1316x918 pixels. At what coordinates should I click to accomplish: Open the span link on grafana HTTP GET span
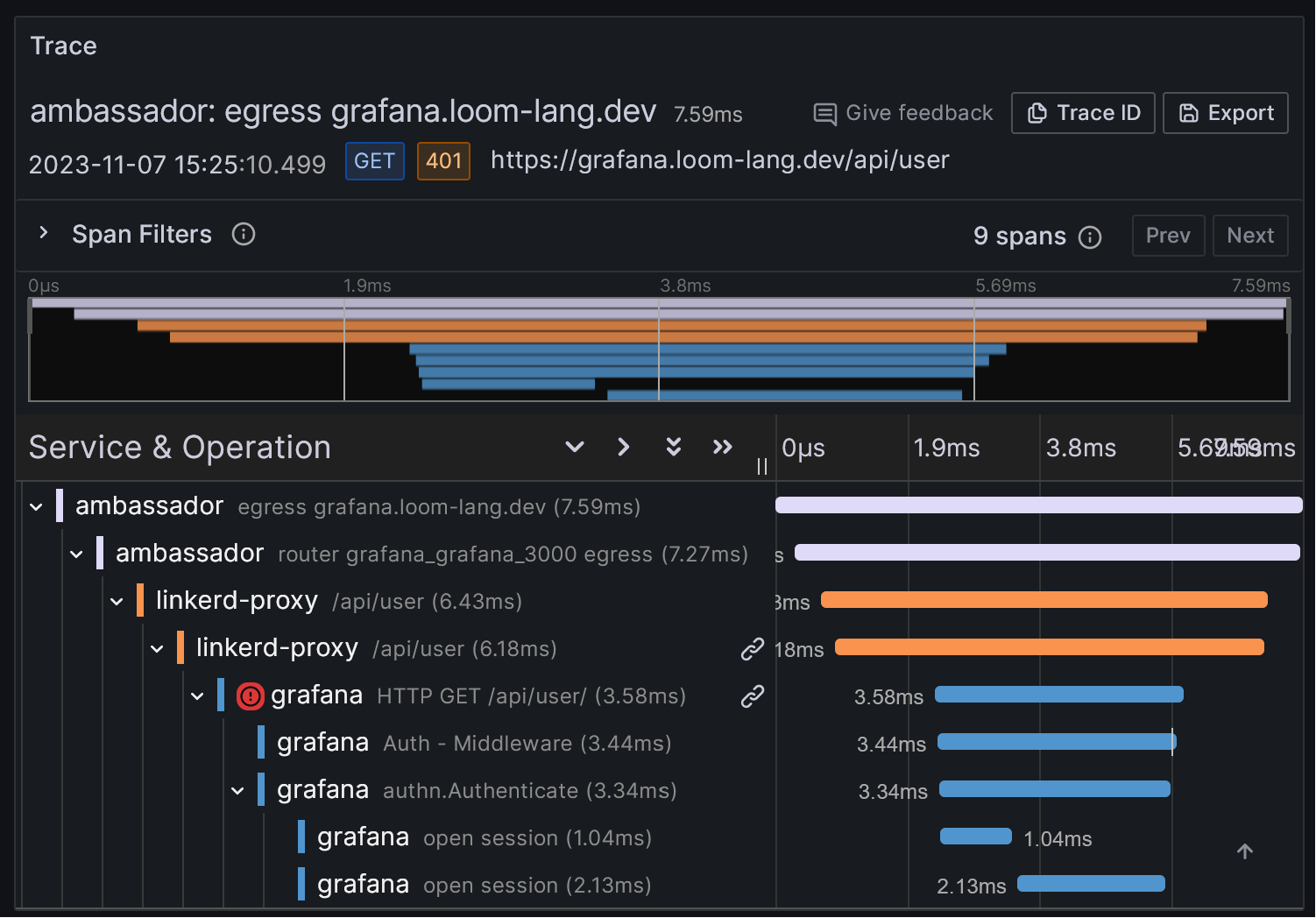tap(752, 696)
